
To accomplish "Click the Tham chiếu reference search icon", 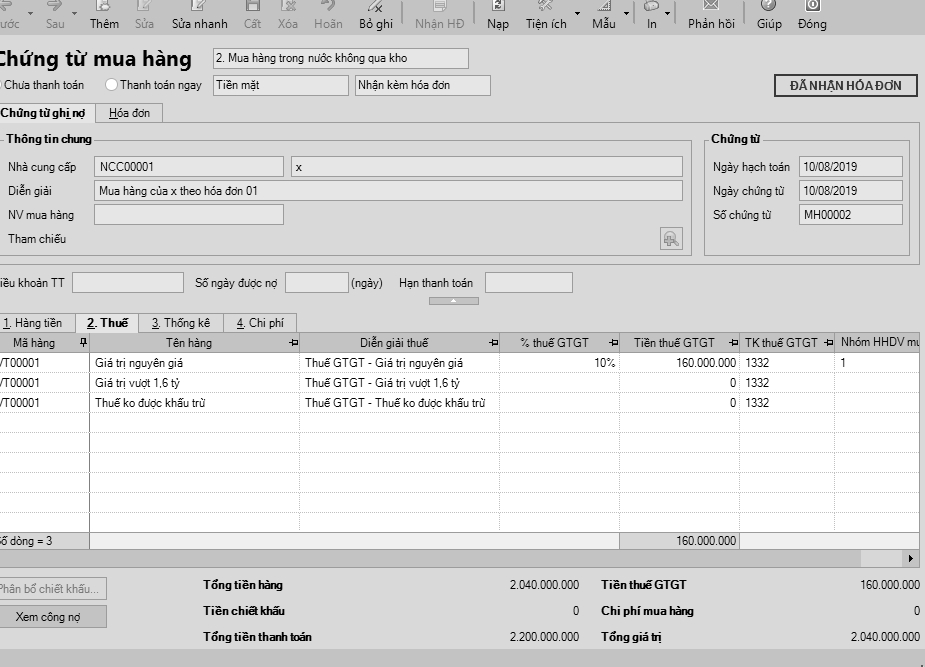I will [x=671, y=239].
